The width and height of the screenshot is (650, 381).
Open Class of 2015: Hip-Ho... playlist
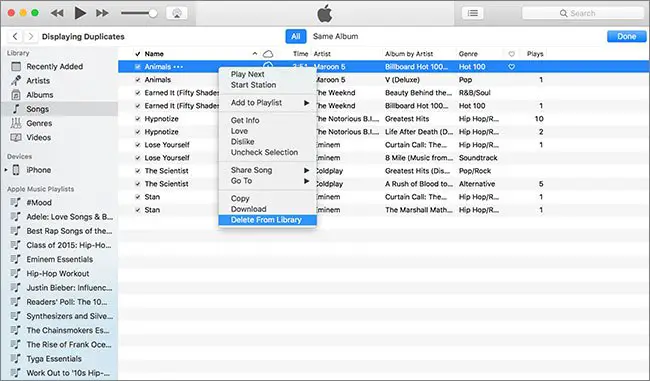pyautogui.click(x=68, y=245)
